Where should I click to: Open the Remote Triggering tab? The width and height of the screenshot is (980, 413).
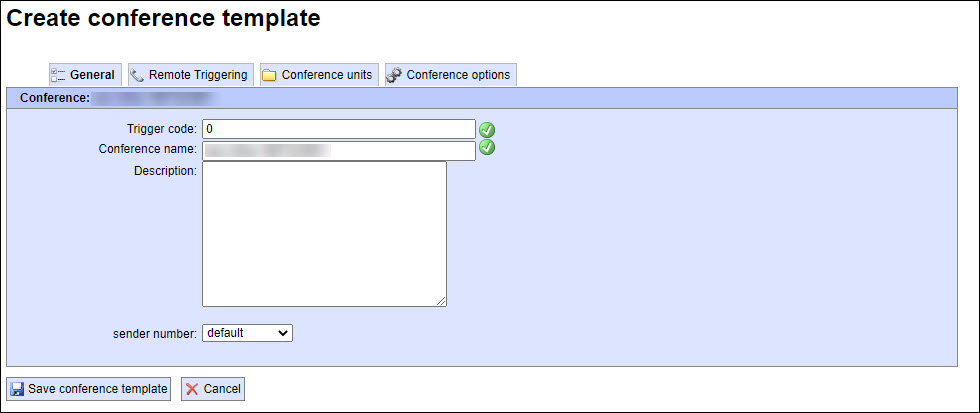pos(191,75)
